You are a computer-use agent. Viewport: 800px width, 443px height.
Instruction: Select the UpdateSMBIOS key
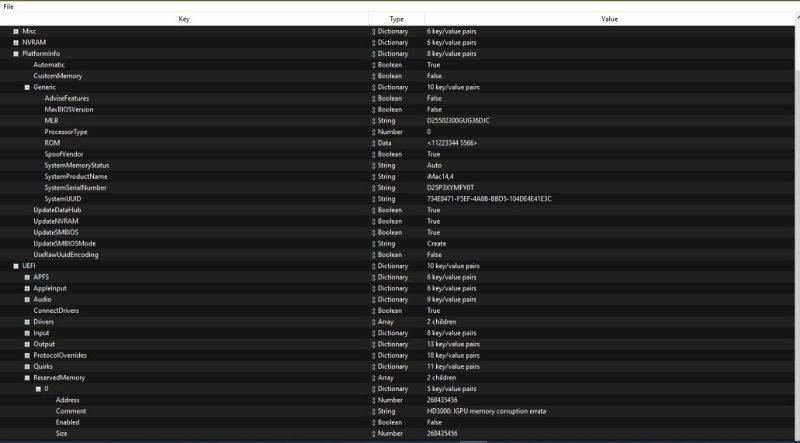56,233
